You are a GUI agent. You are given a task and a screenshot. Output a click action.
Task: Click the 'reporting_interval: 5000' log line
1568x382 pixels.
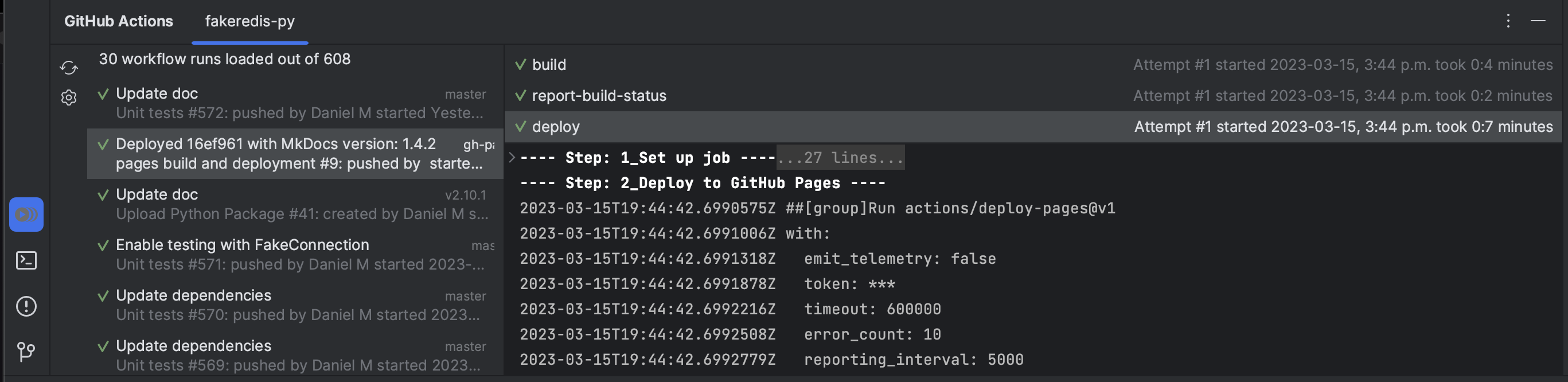click(772, 360)
